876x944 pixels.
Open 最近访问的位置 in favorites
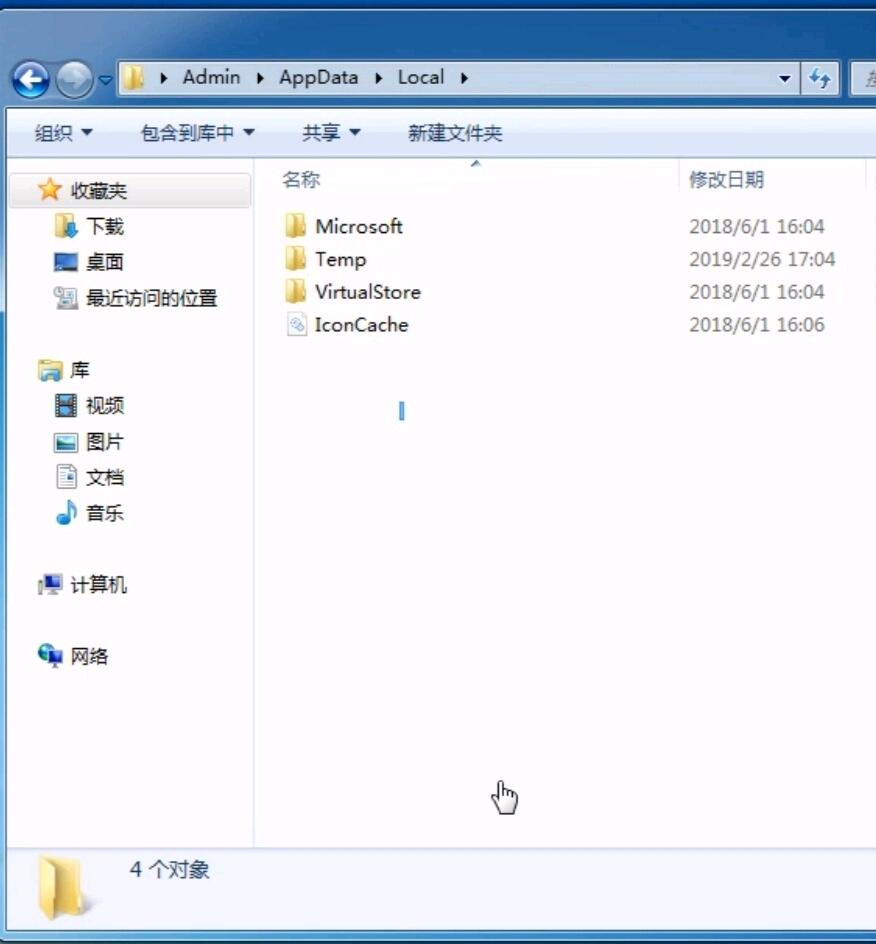tap(152, 298)
